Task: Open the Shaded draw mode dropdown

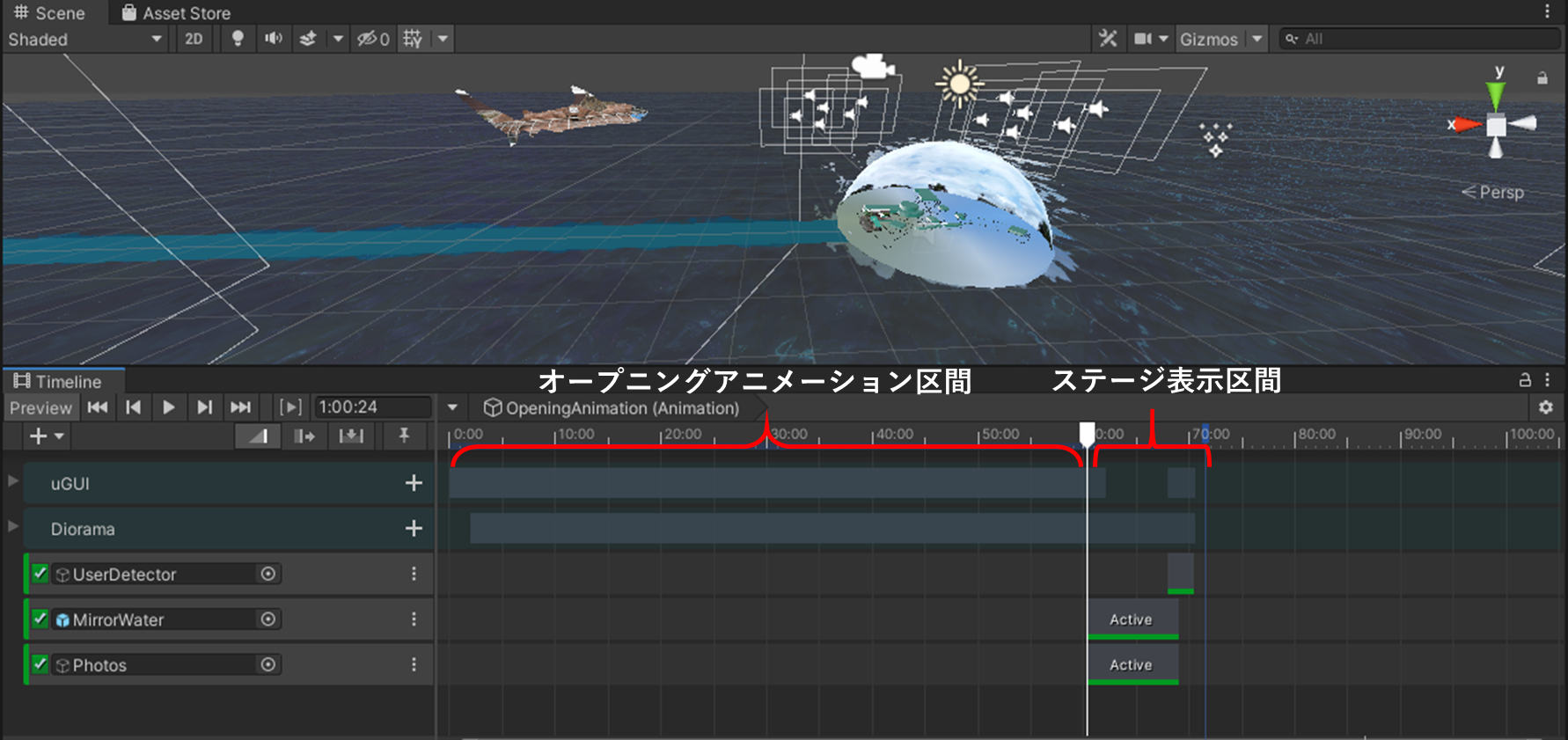Action: [x=85, y=39]
